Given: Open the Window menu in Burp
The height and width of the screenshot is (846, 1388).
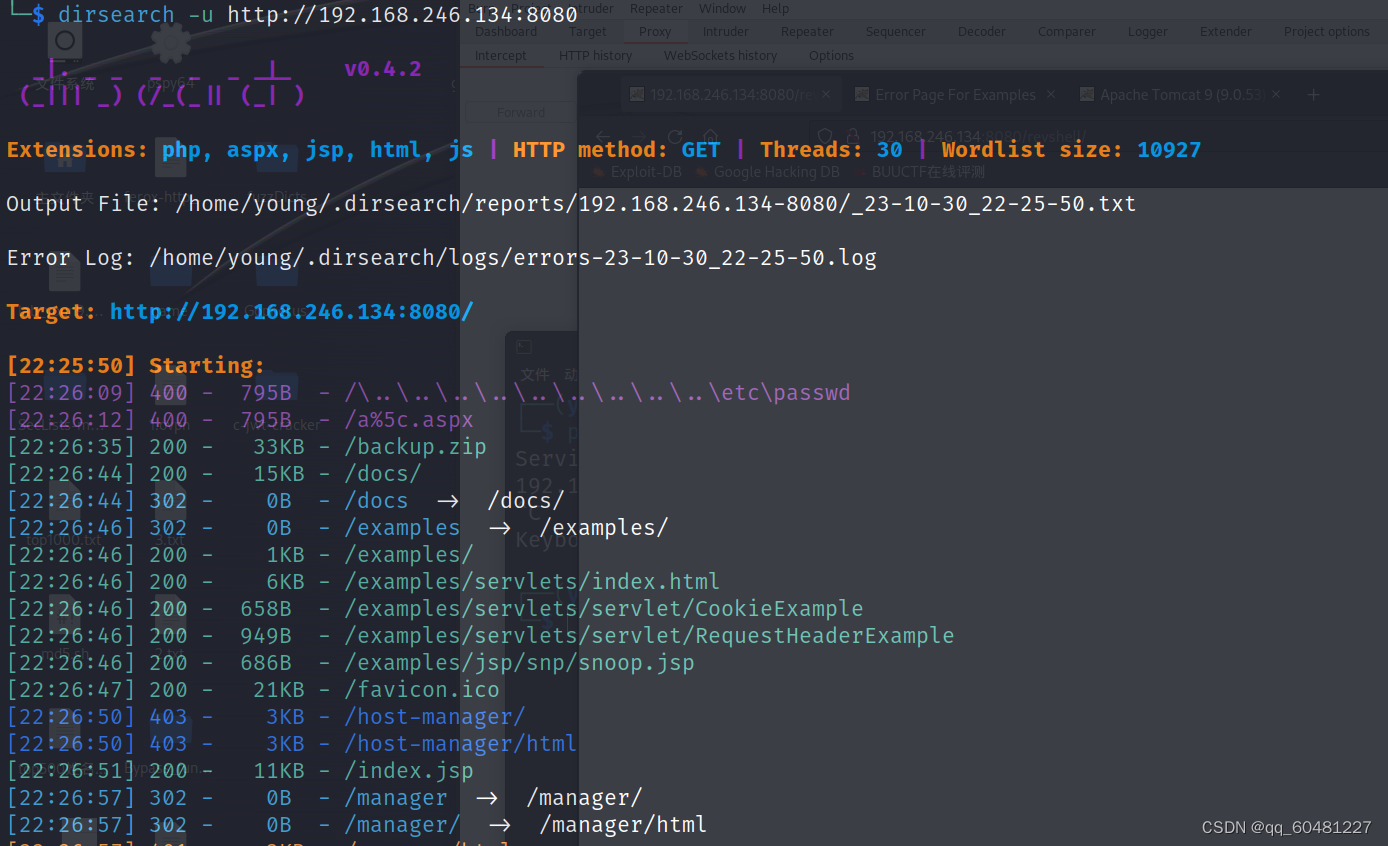Looking at the screenshot, I should [722, 8].
